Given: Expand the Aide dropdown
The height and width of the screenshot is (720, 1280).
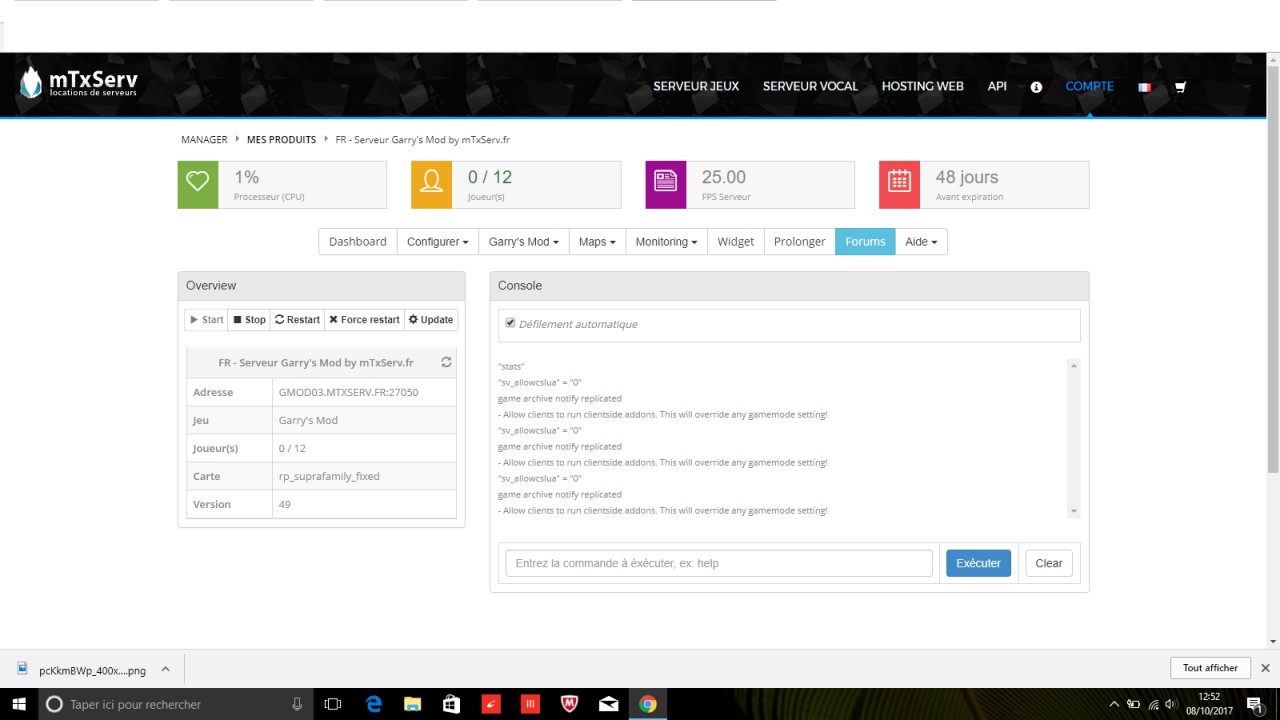Looking at the screenshot, I should [921, 242].
